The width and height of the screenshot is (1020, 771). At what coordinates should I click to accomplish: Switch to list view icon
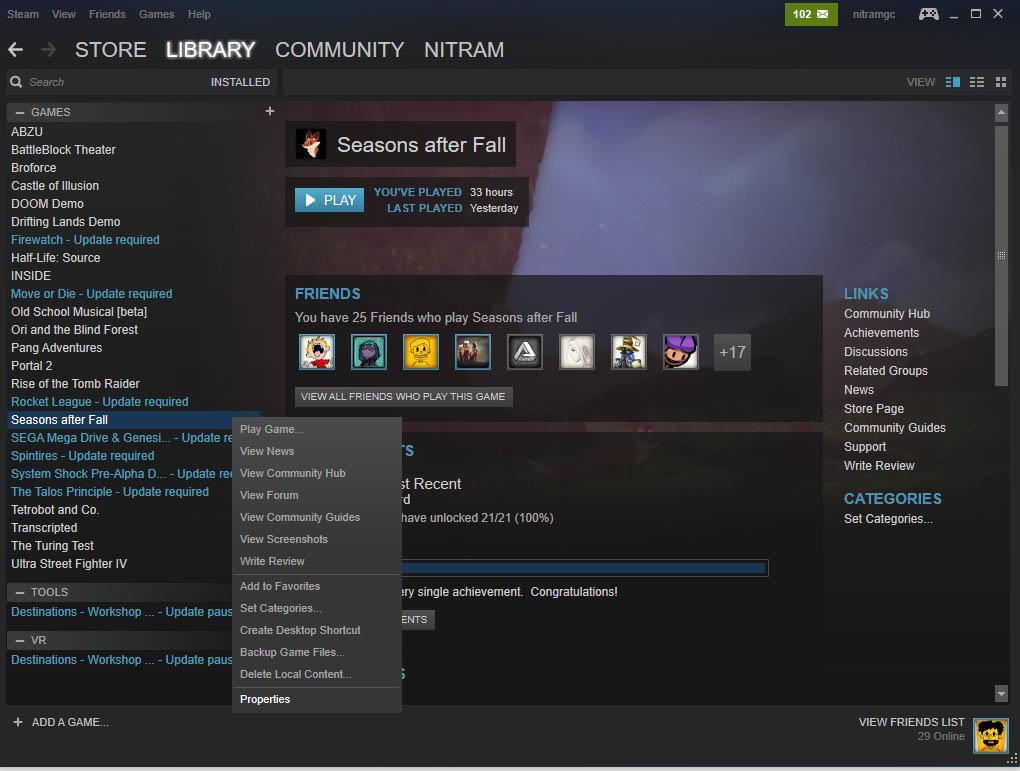tap(976, 82)
